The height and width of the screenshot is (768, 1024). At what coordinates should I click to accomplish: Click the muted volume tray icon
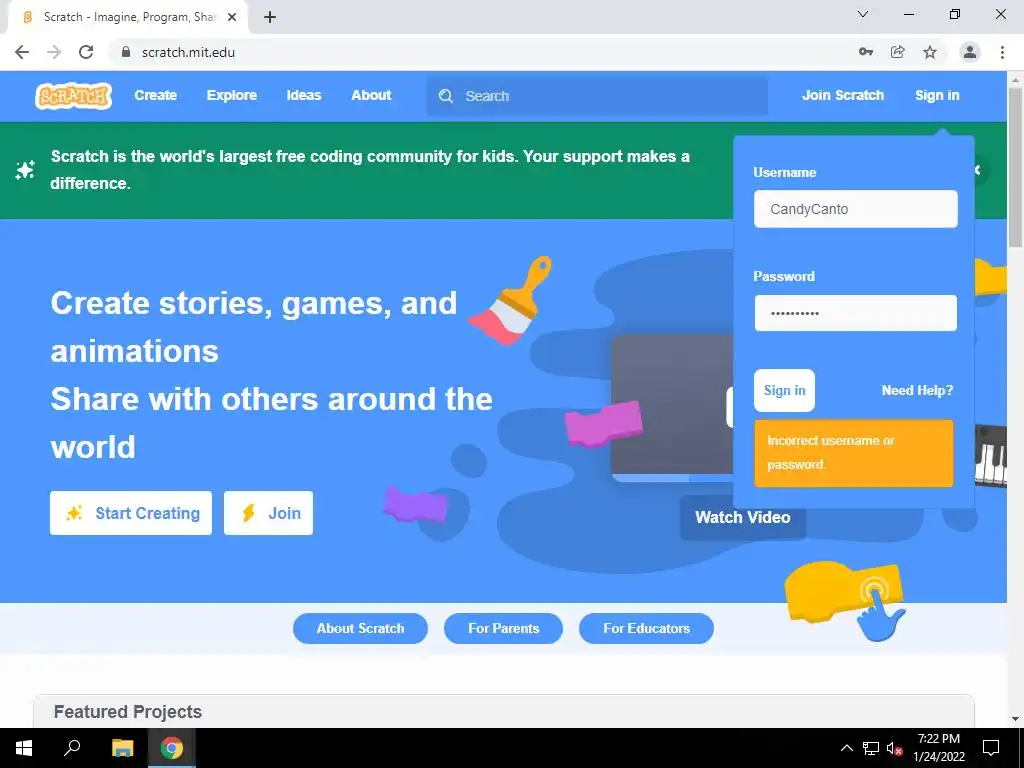point(894,748)
